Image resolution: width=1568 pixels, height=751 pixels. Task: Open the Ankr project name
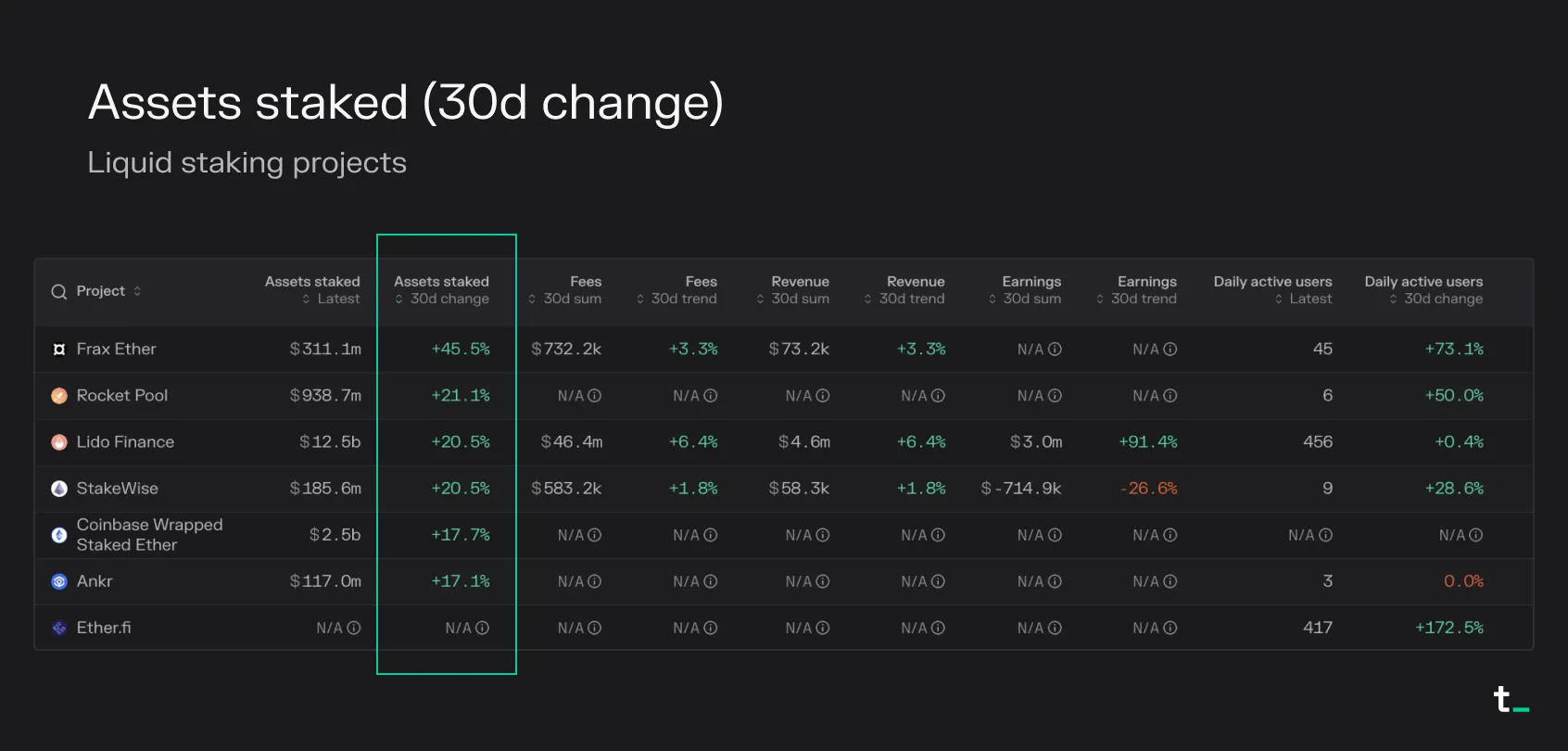click(95, 581)
